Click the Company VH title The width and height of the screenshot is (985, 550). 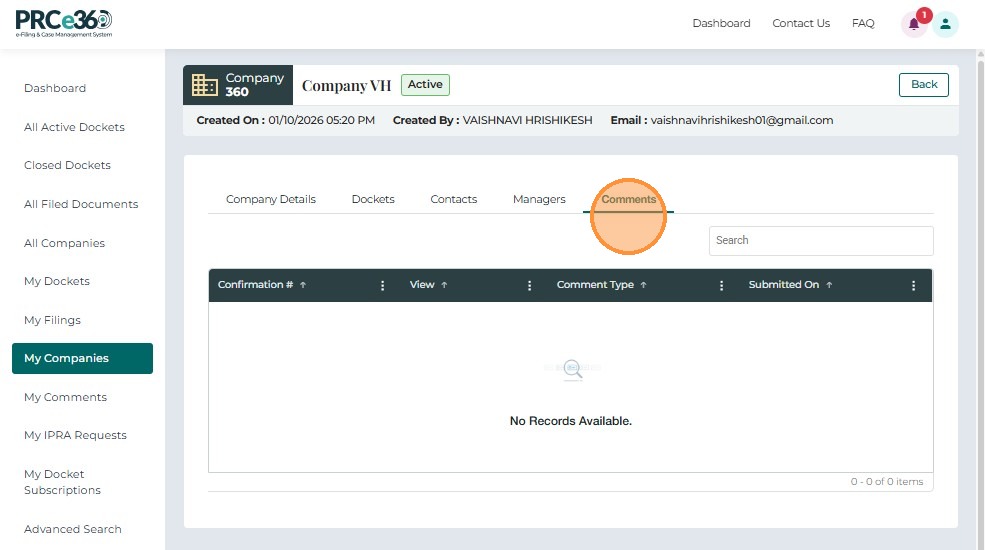pos(346,85)
